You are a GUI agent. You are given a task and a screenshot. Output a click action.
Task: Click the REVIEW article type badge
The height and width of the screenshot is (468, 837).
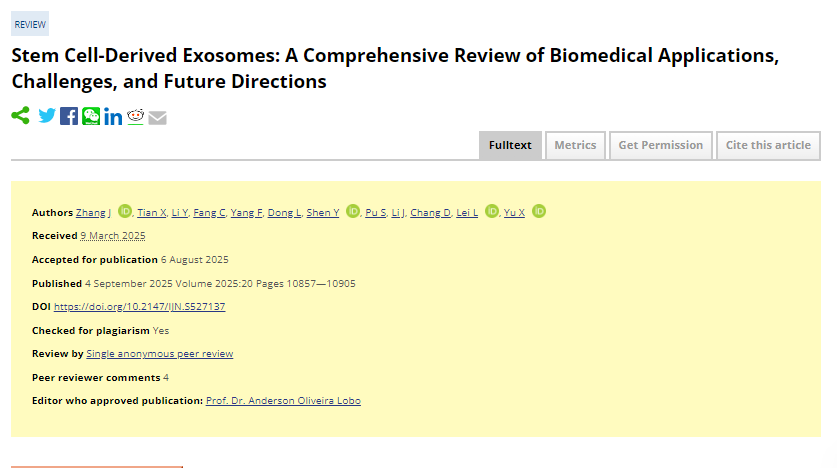[30, 24]
